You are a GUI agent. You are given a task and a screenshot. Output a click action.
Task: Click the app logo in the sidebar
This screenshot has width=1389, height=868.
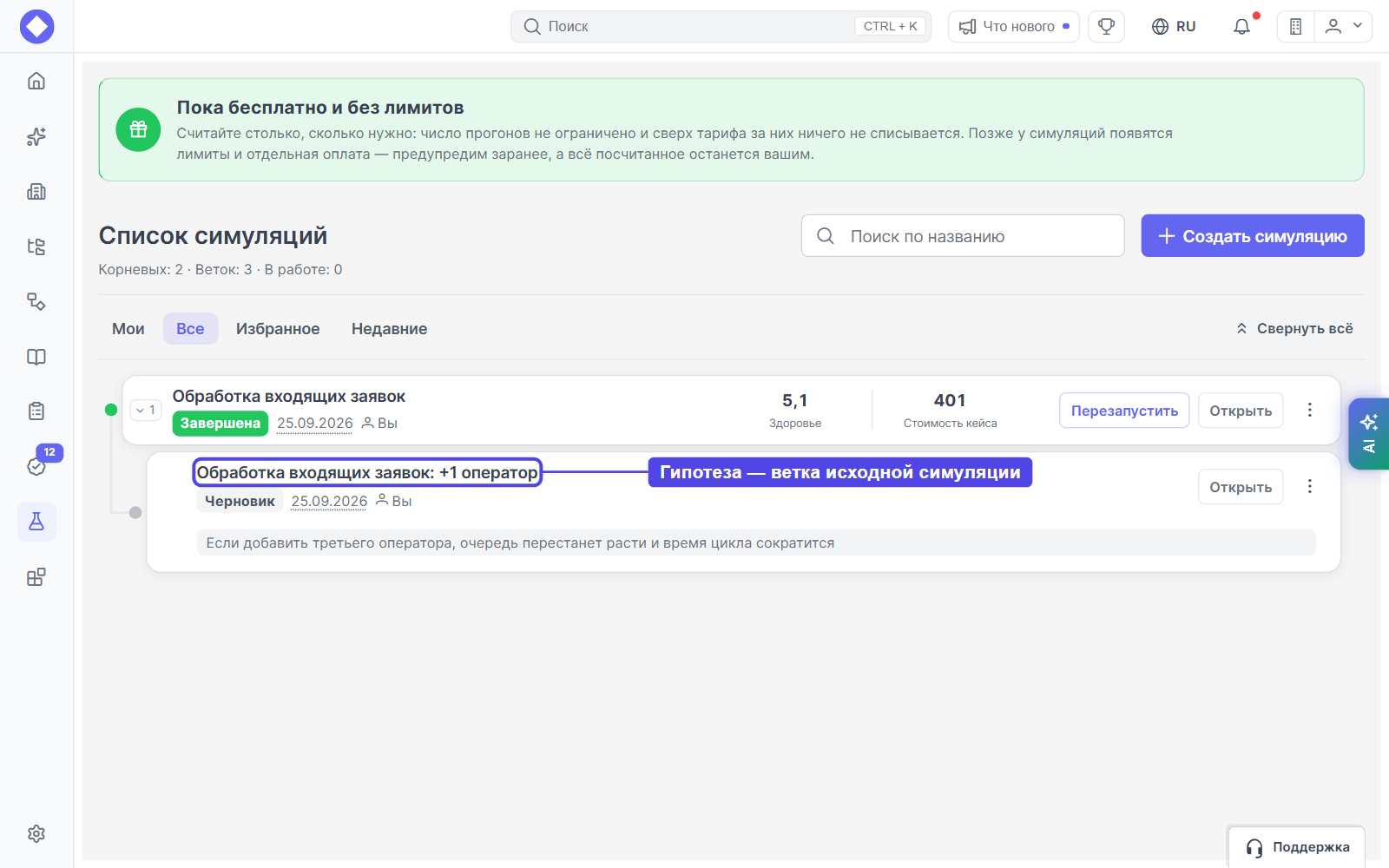click(36, 26)
